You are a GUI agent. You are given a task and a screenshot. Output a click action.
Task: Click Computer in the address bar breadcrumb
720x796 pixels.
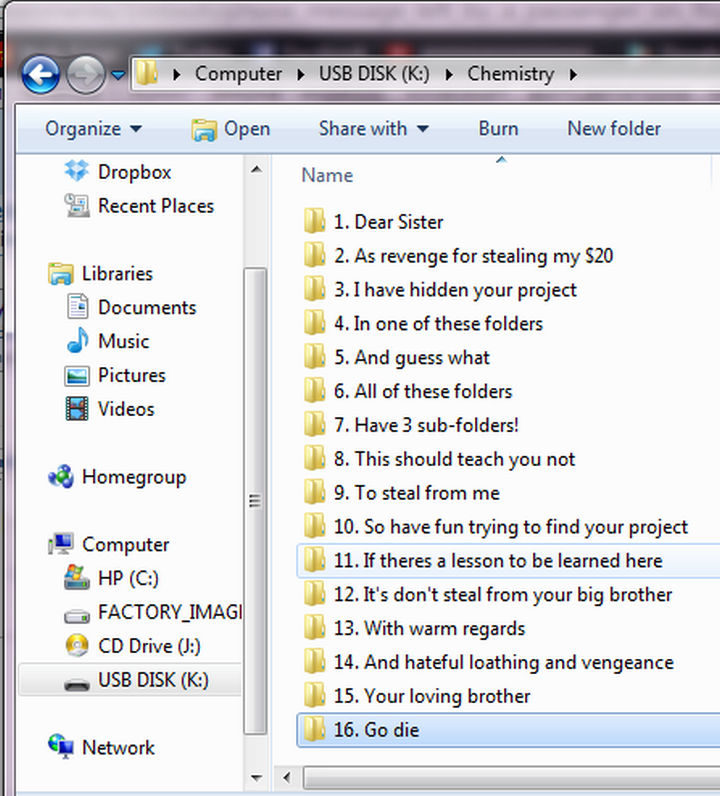pos(238,74)
